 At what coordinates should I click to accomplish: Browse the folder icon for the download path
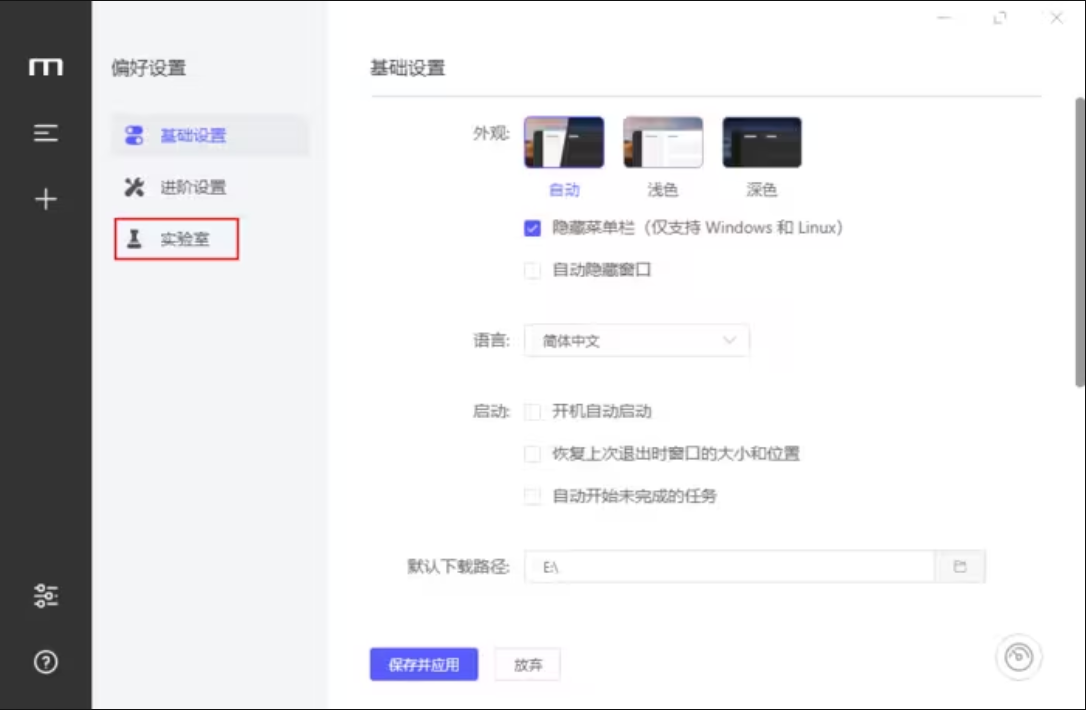point(960,567)
